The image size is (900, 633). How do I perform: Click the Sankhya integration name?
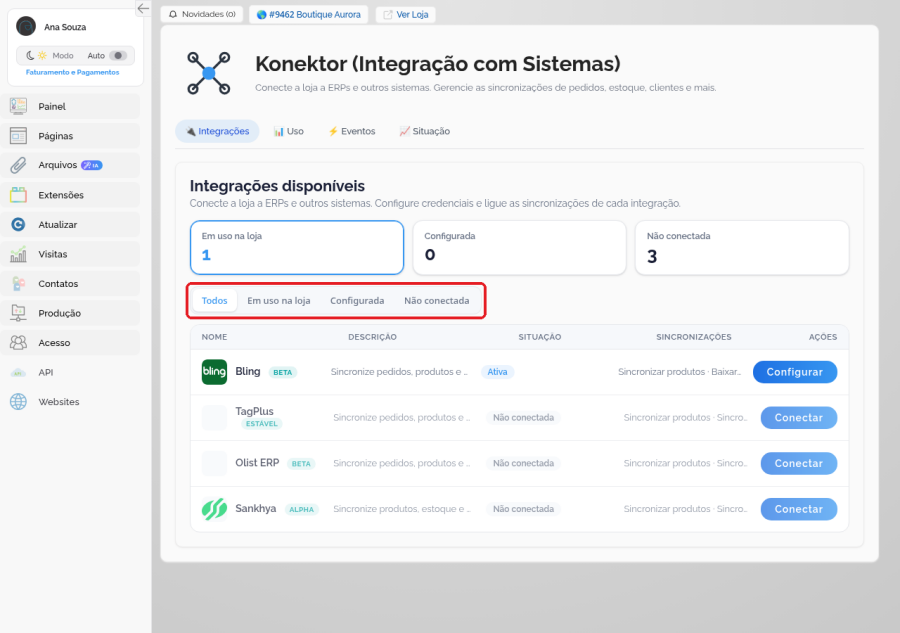coord(255,508)
